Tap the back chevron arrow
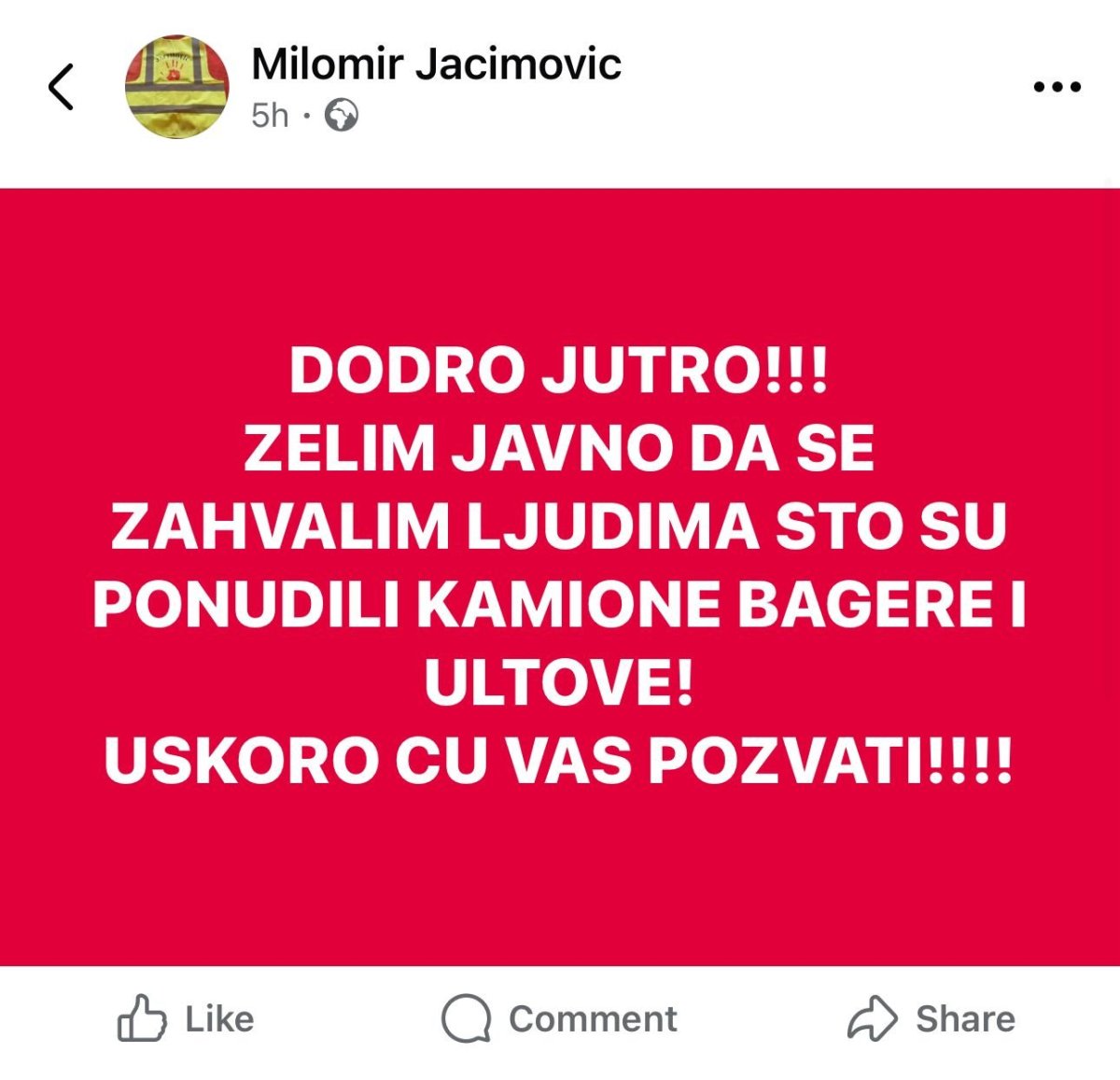1120x1080 pixels. tap(61, 87)
